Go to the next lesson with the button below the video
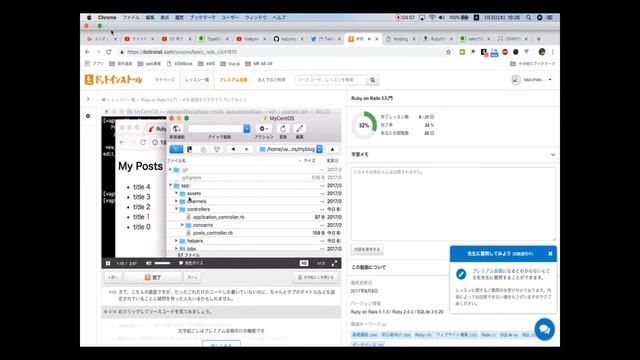 (192, 278)
